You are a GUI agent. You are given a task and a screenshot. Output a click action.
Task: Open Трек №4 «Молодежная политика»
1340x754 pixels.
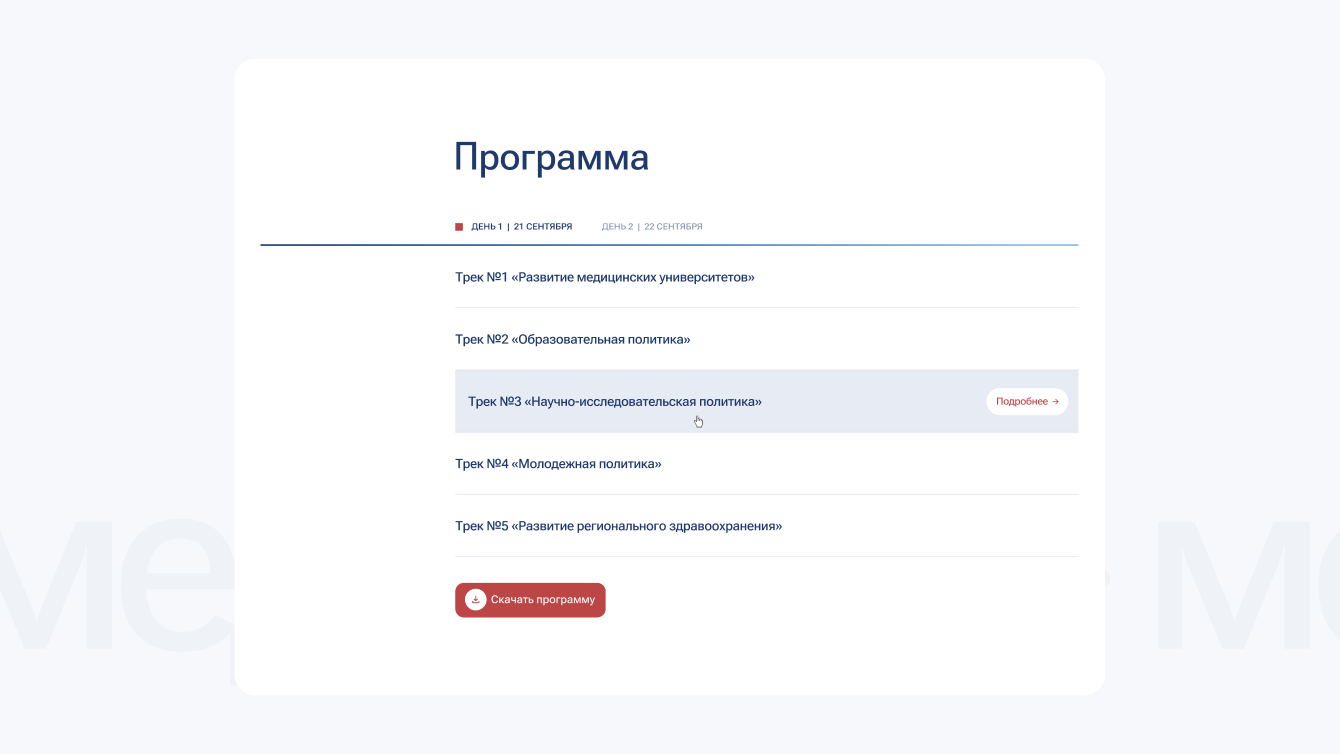tap(766, 464)
